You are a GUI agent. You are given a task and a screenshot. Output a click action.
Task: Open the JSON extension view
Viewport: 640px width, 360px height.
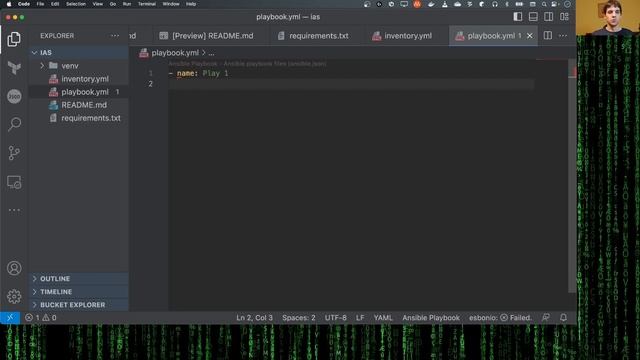14,96
